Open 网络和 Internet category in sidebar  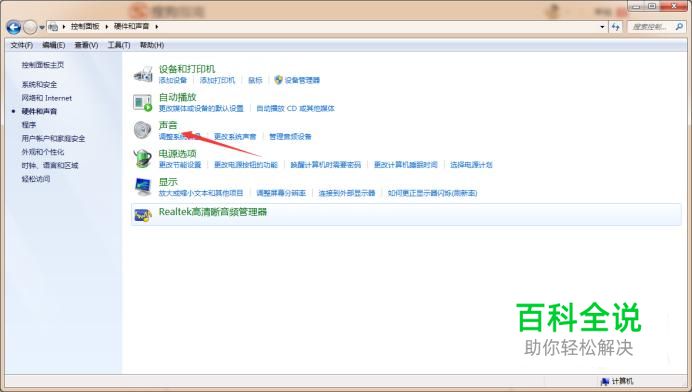47,98
